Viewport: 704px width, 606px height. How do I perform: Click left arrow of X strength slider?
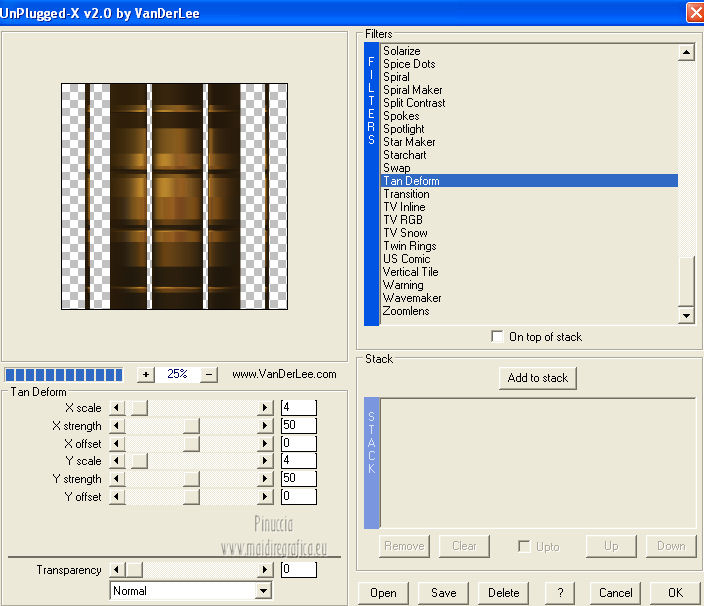coord(117,426)
